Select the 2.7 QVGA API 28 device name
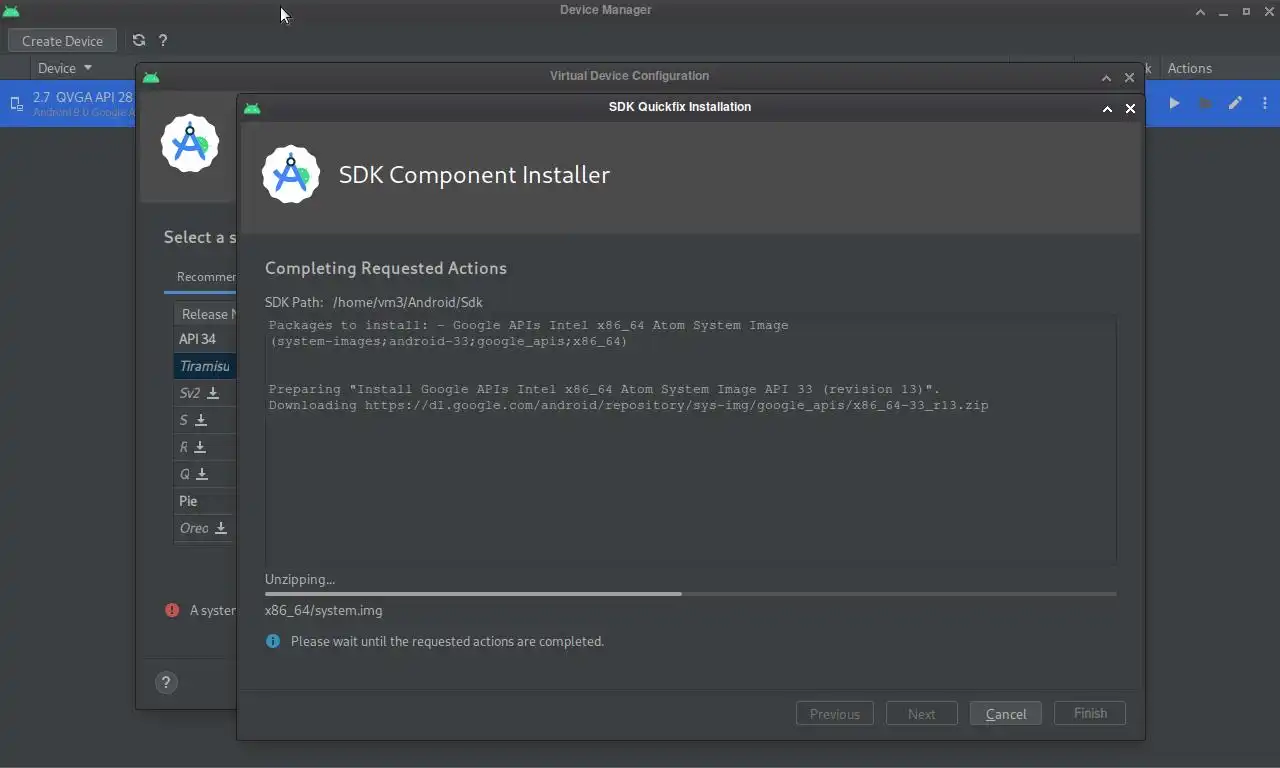 tap(82, 97)
